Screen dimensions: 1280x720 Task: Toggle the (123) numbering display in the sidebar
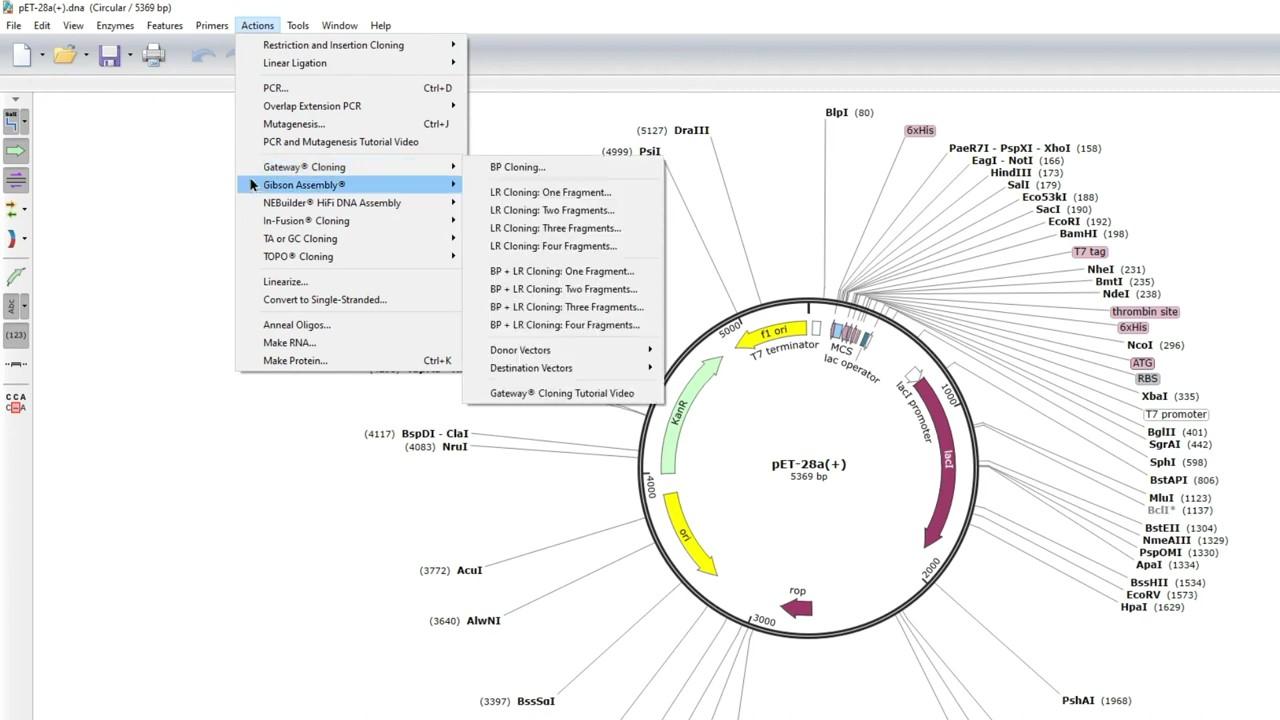[14, 335]
